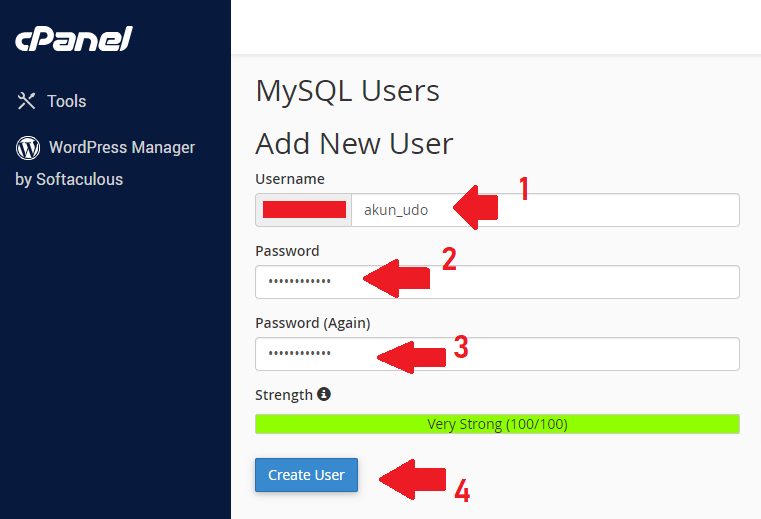The width and height of the screenshot is (761, 519).
Task: Click the 'by Softaculous' sidebar text
Action: pos(69,179)
